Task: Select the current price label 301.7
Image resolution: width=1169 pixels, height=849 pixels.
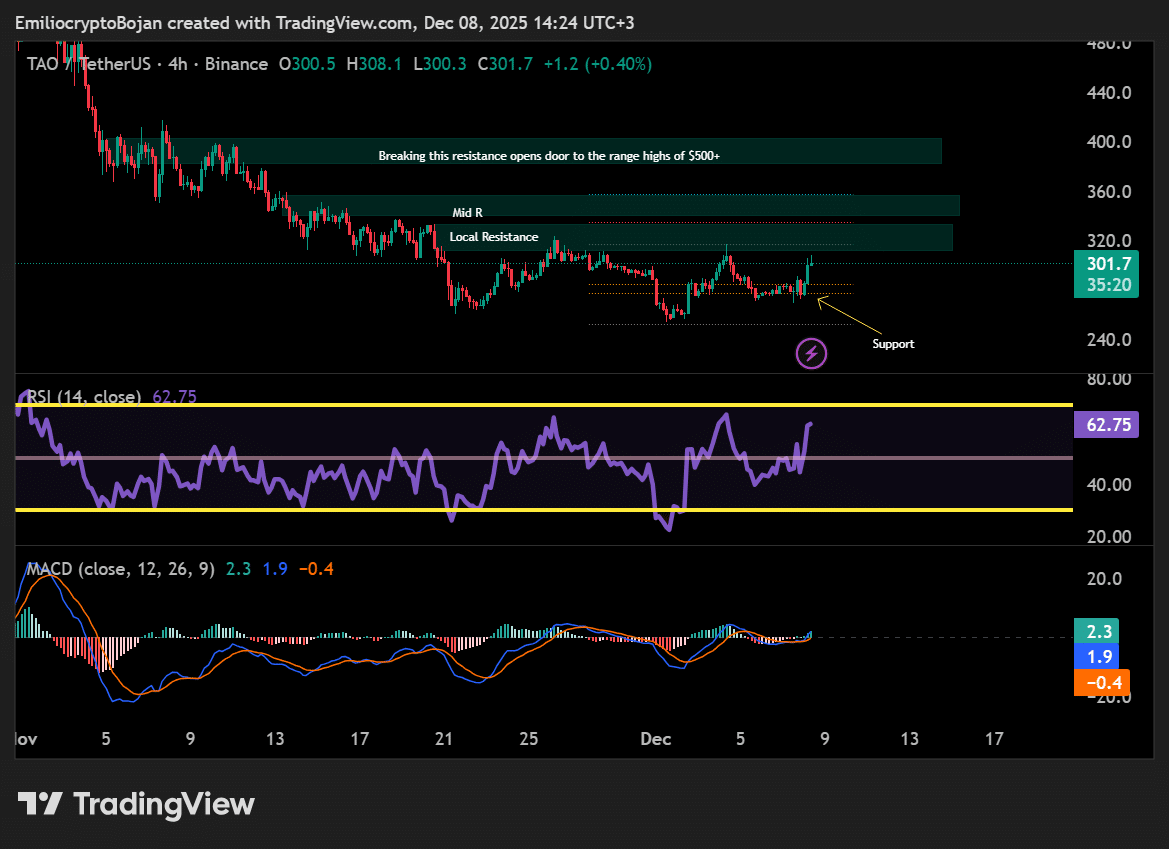Action: tap(1108, 264)
